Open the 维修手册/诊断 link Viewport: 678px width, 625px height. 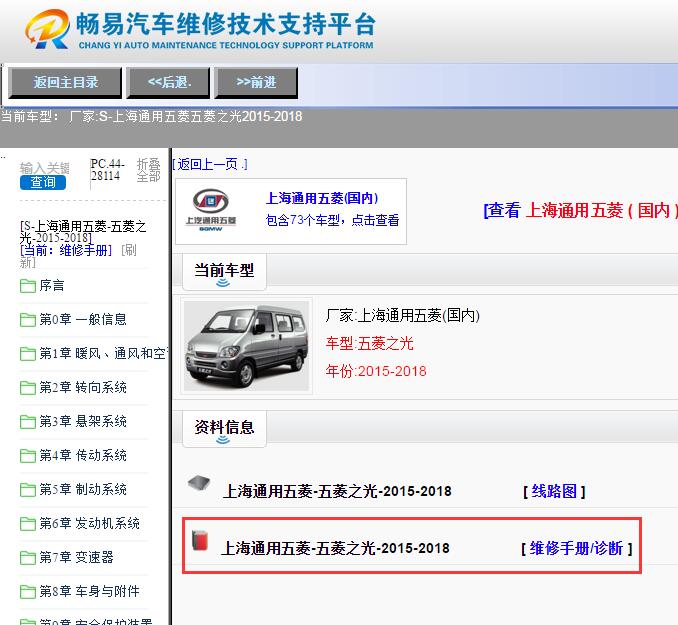[x=576, y=548]
